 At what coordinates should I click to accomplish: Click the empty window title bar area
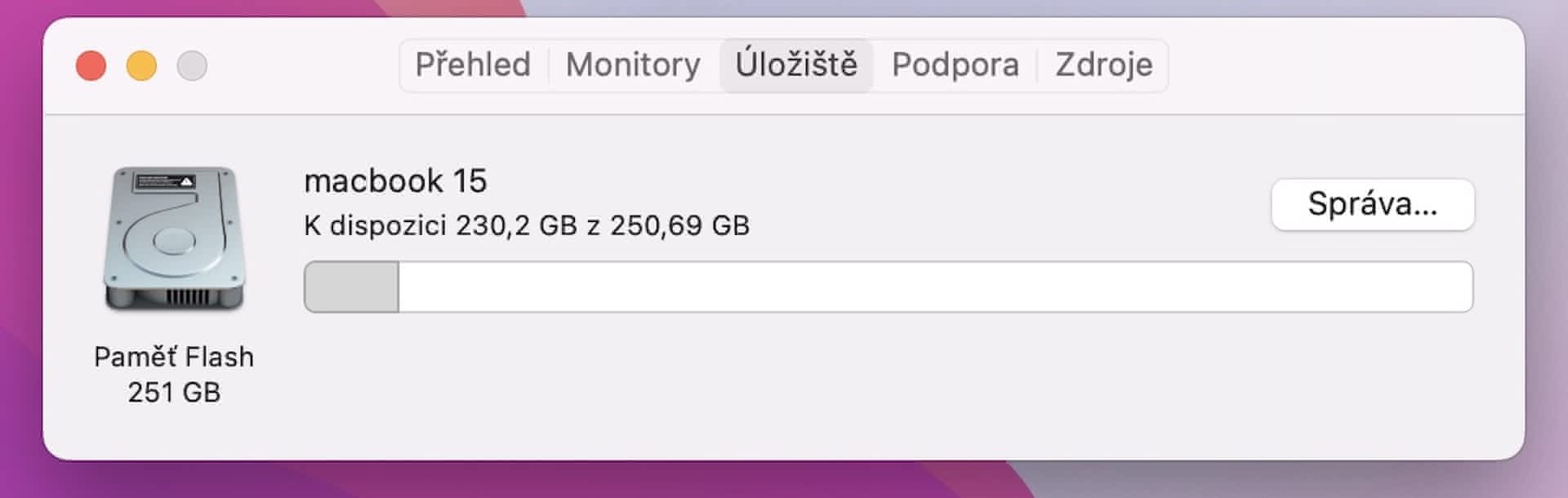[x=1339, y=65]
